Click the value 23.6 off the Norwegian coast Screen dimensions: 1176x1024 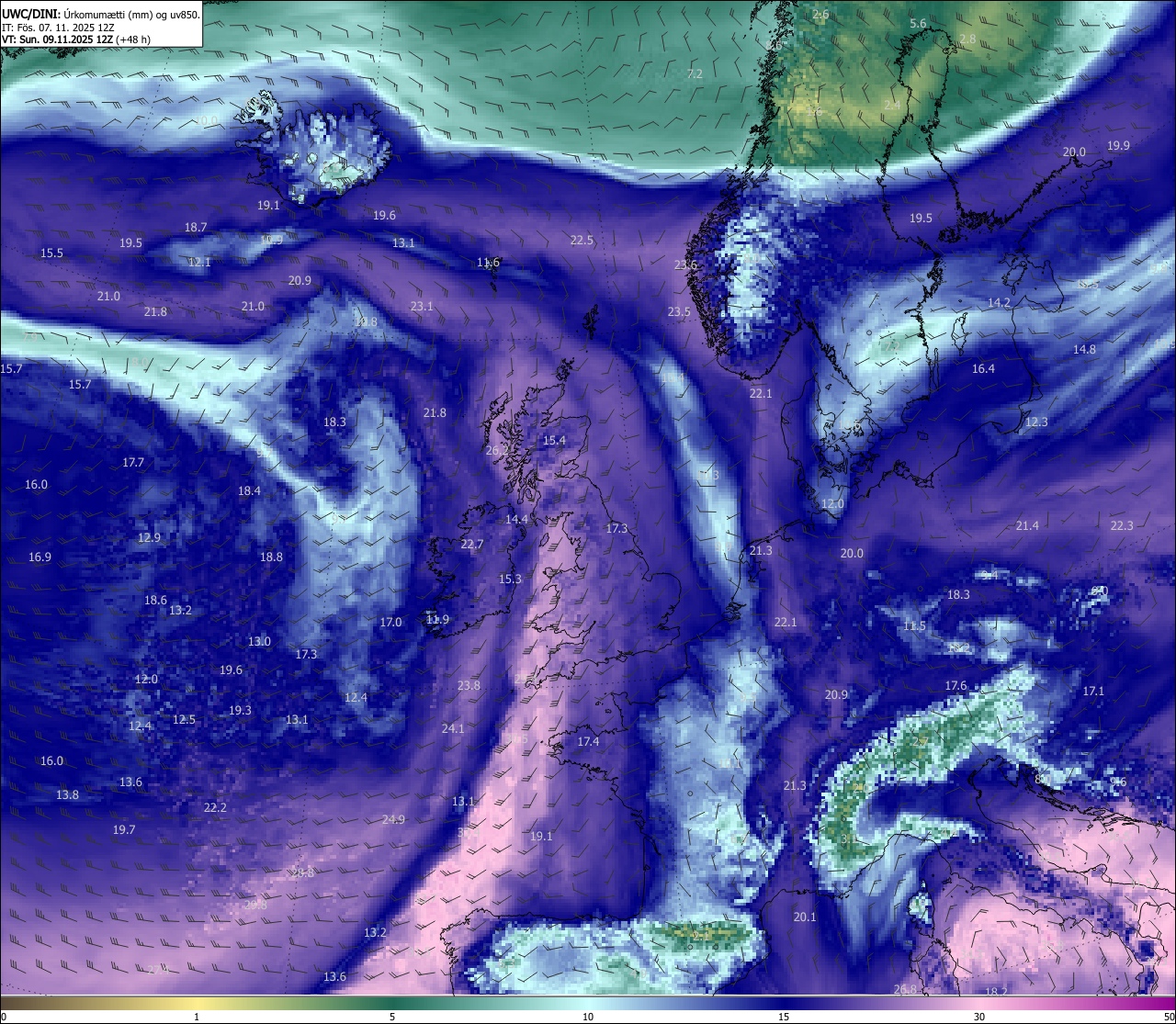(685, 264)
